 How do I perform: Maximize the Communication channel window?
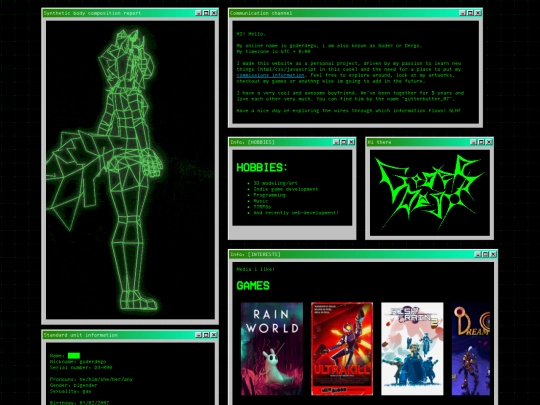pyautogui.click(x=470, y=13)
